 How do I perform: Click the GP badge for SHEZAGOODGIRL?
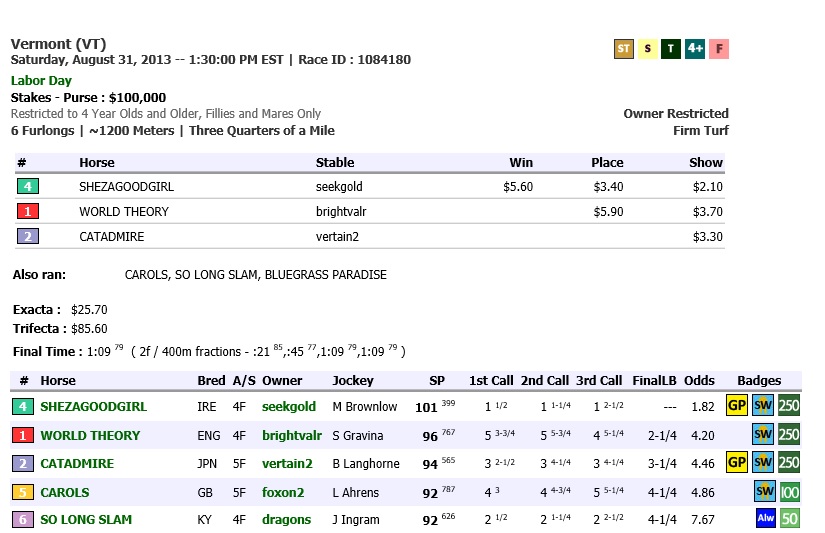[x=737, y=406]
